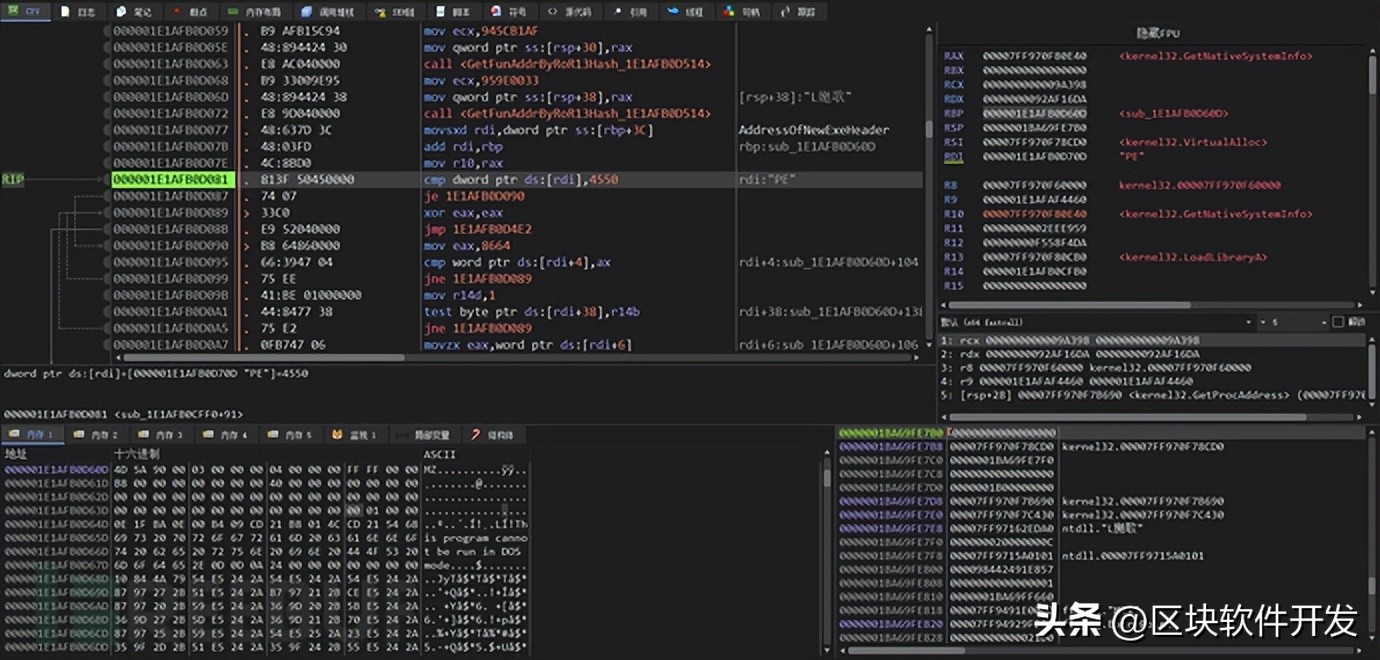Toggle the 解锁 checkbox in the arguments panel

pyautogui.click(x=1338, y=322)
